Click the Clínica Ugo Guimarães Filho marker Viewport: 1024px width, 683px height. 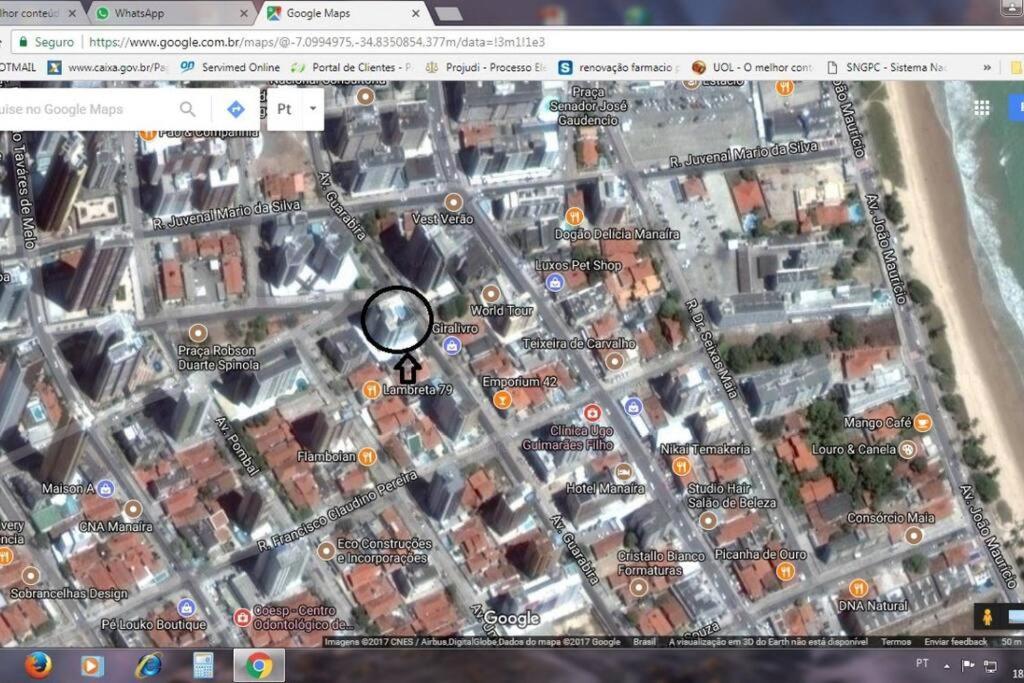point(592,413)
